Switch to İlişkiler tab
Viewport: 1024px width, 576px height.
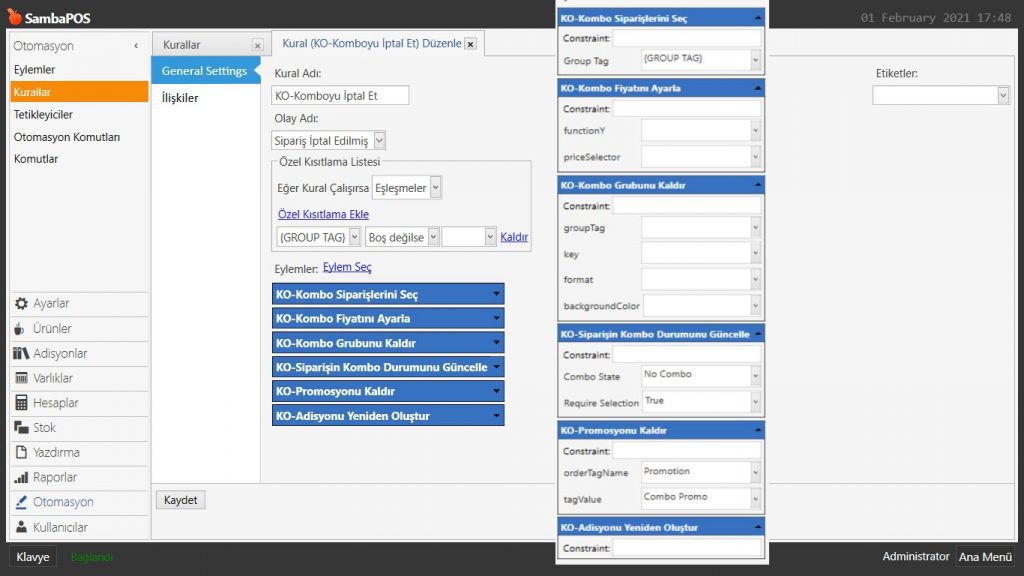[180, 98]
